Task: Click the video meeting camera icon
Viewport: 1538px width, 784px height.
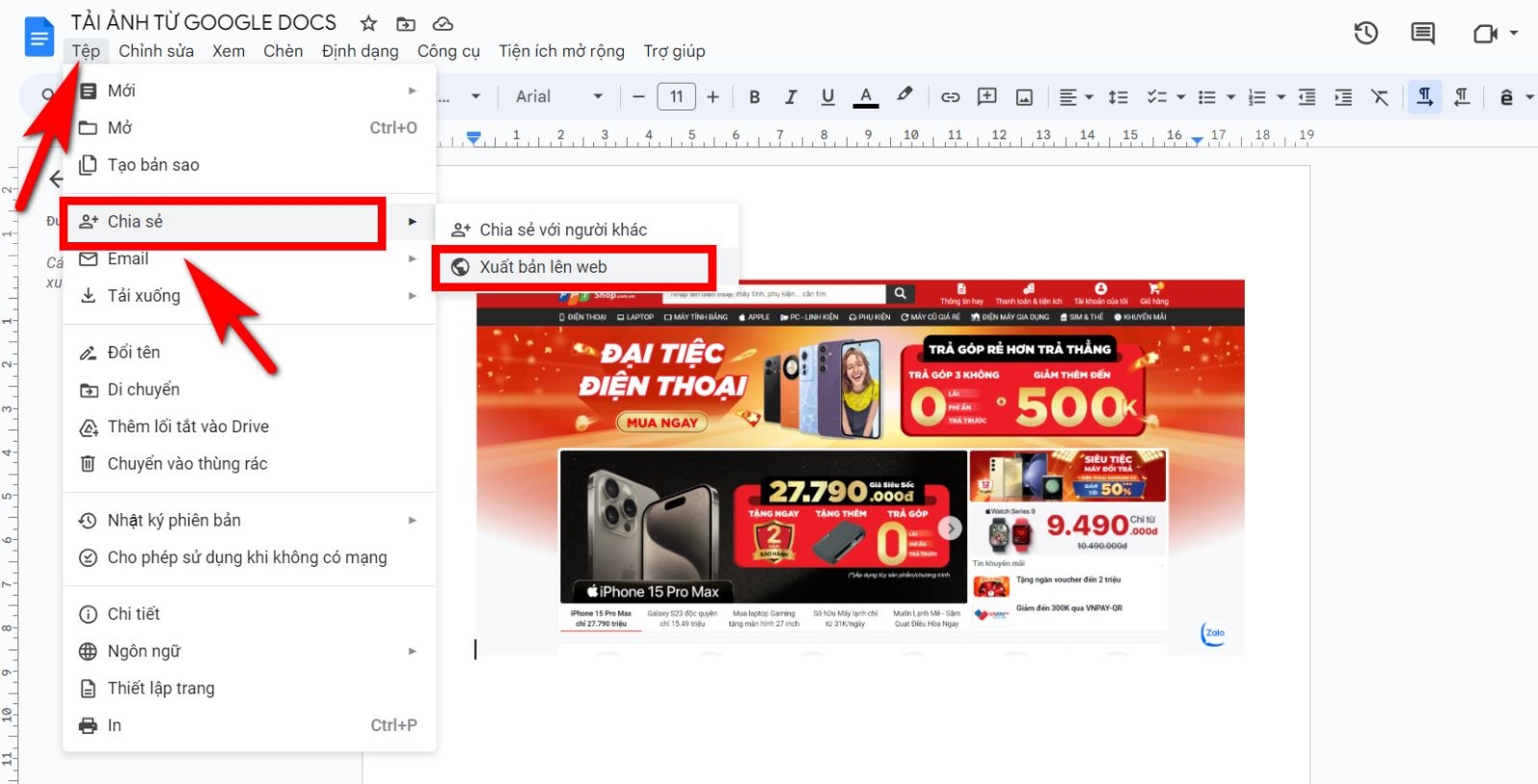Action: 1485,34
